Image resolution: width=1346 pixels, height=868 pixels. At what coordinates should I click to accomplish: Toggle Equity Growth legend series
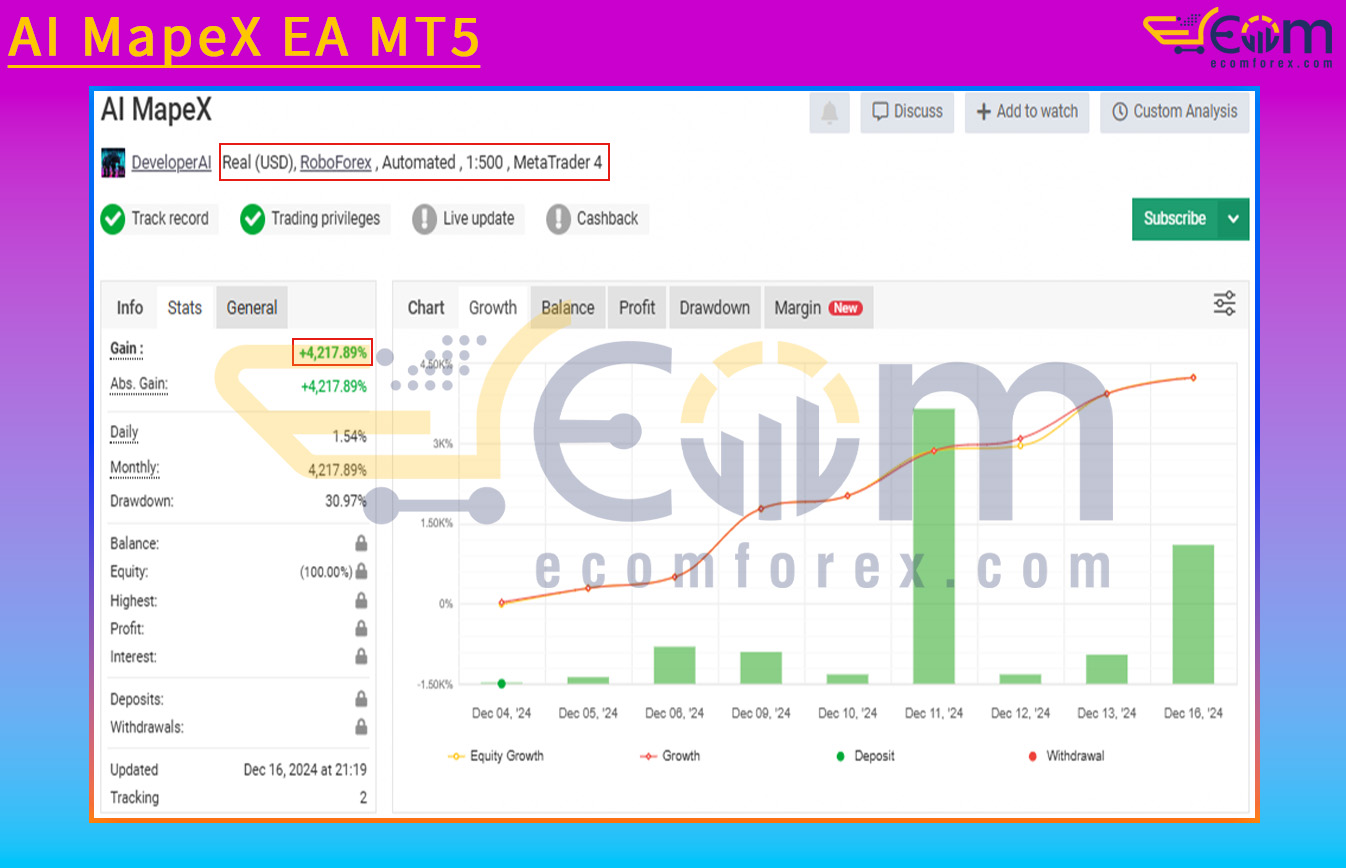[x=496, y=756]
